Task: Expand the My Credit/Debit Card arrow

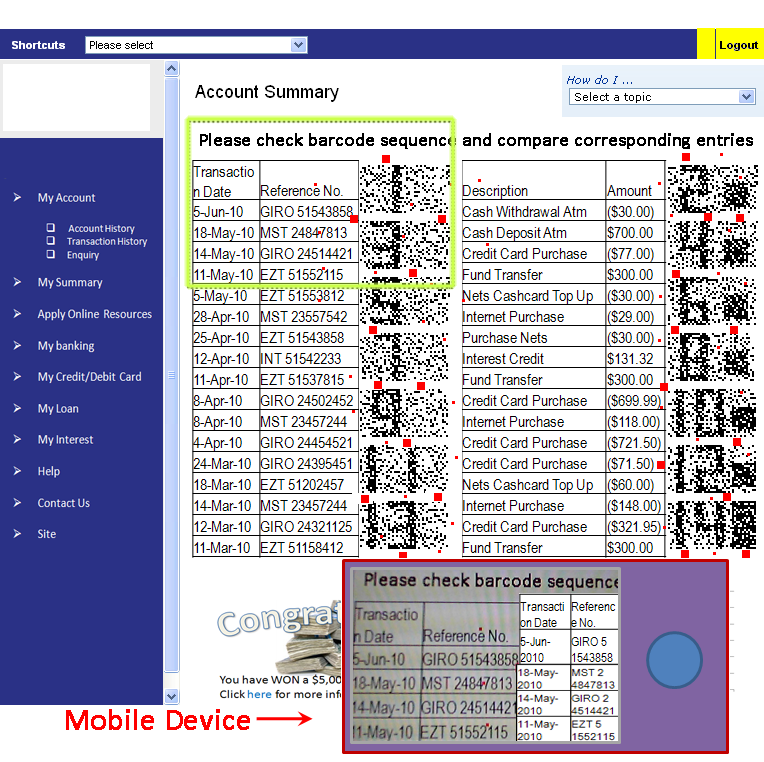Action: [x=17, y=377]
